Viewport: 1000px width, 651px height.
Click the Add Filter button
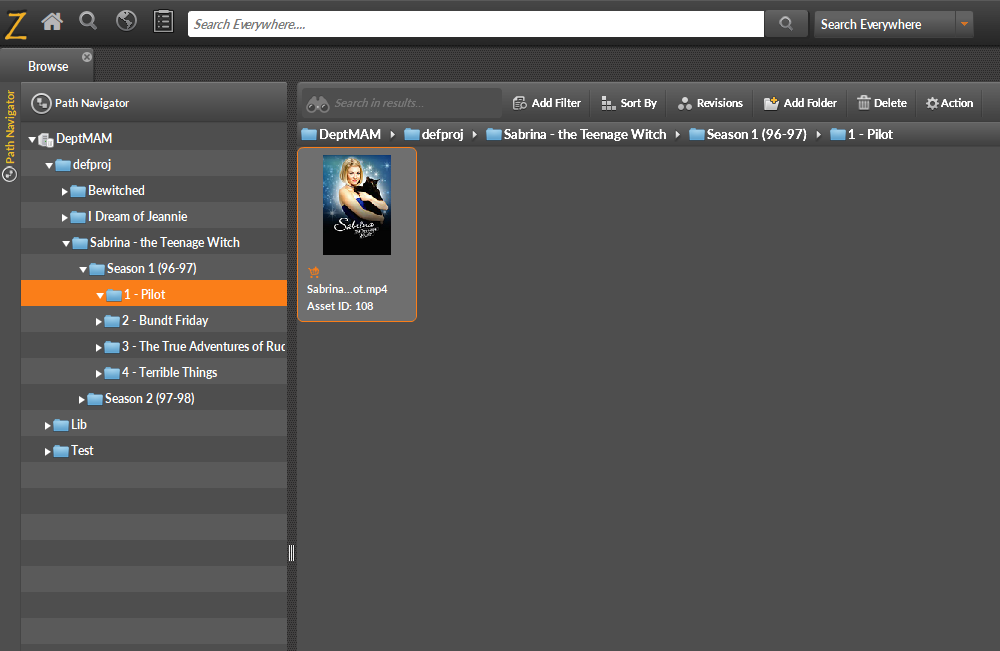click(x=547, y=103)
